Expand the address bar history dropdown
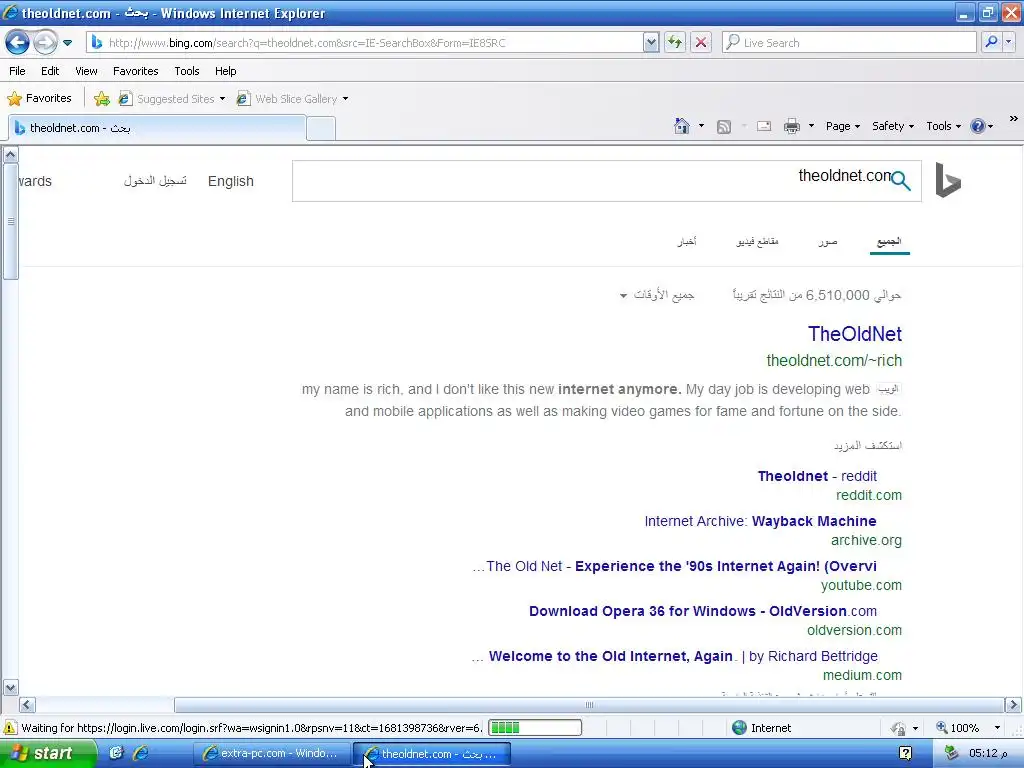The width and height of the screenshot is (1024, 768). tap(650, 43)
